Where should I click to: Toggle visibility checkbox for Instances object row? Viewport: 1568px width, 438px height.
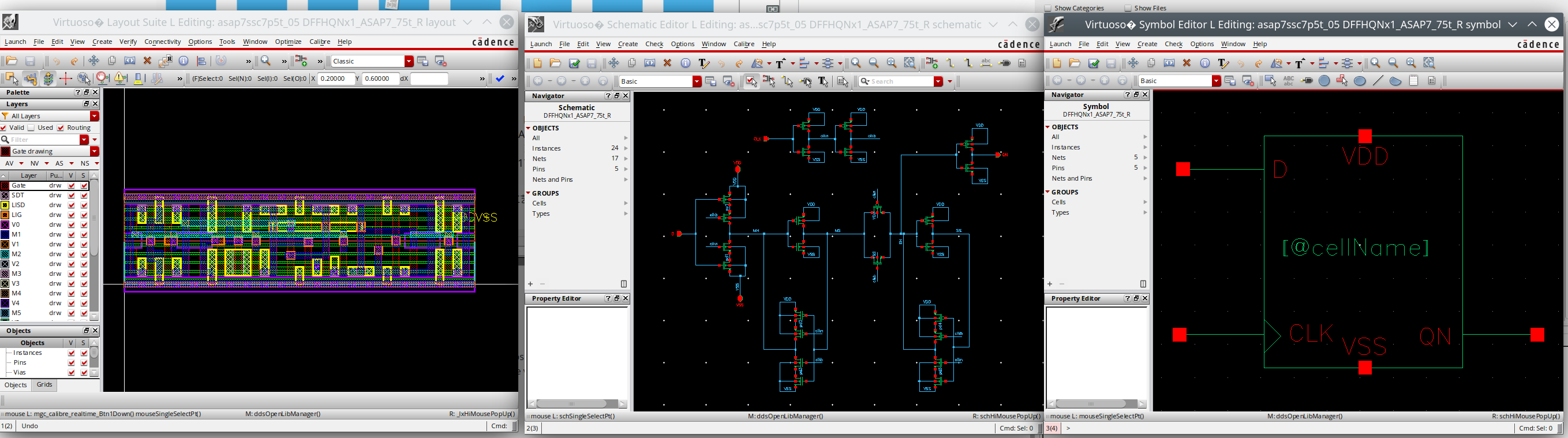(71, 353)
